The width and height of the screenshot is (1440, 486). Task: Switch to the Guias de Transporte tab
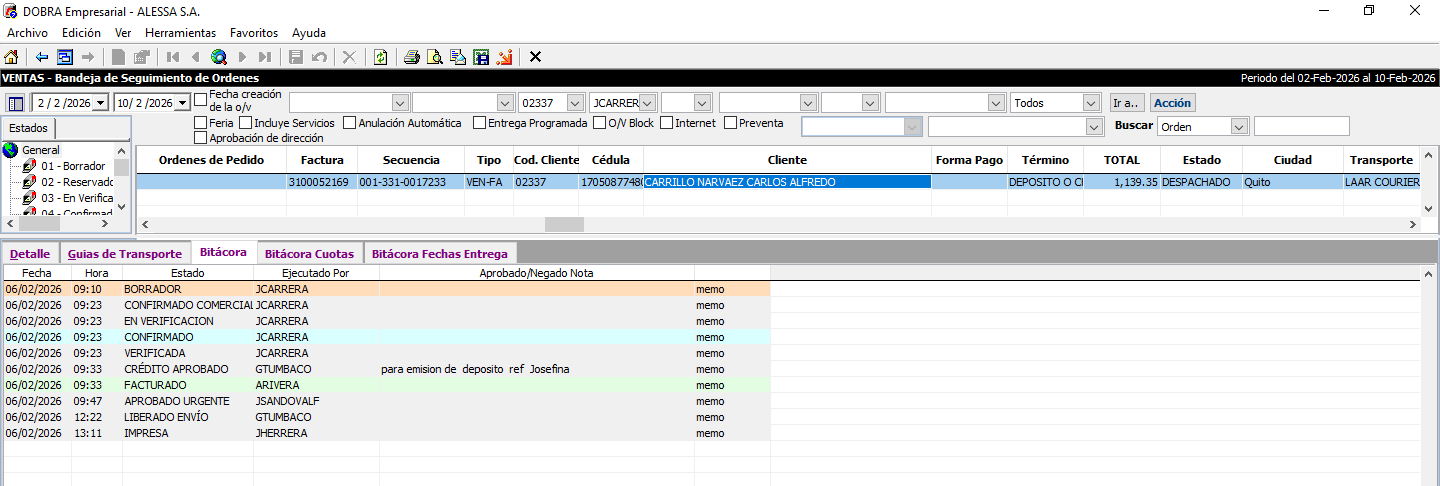click(125, 254)
